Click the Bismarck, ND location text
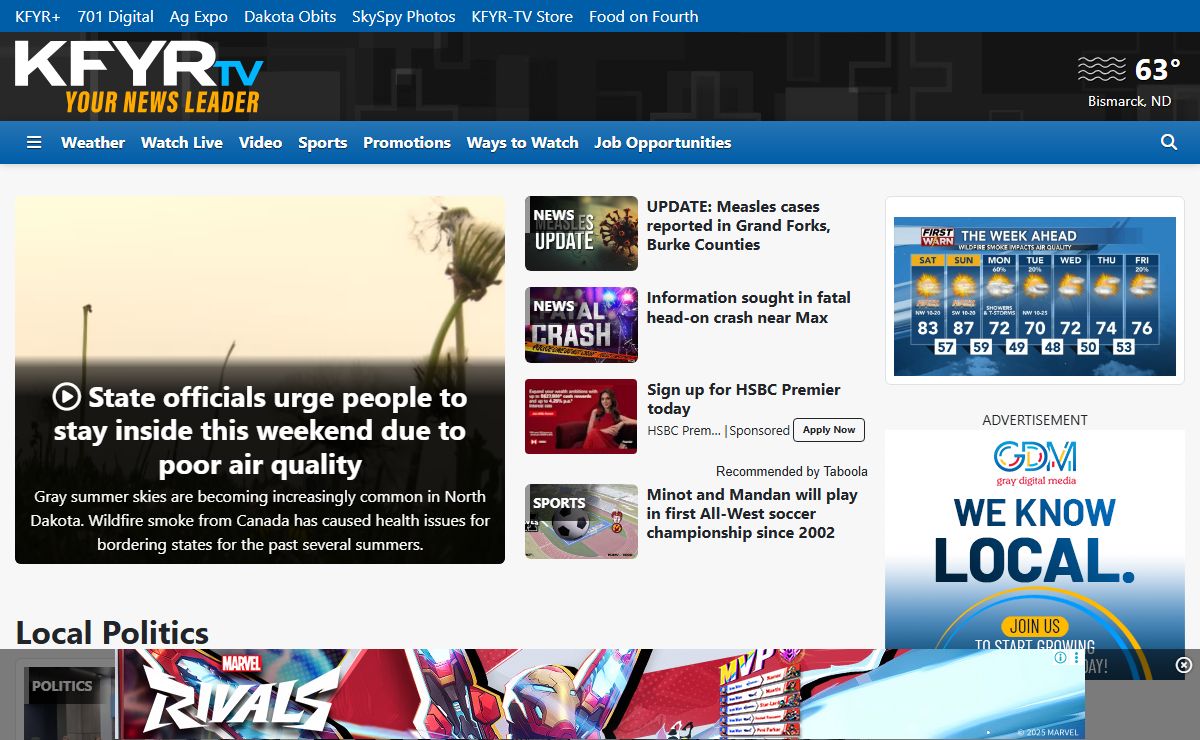1200x740 pixels. click(x=1130, y=101)
